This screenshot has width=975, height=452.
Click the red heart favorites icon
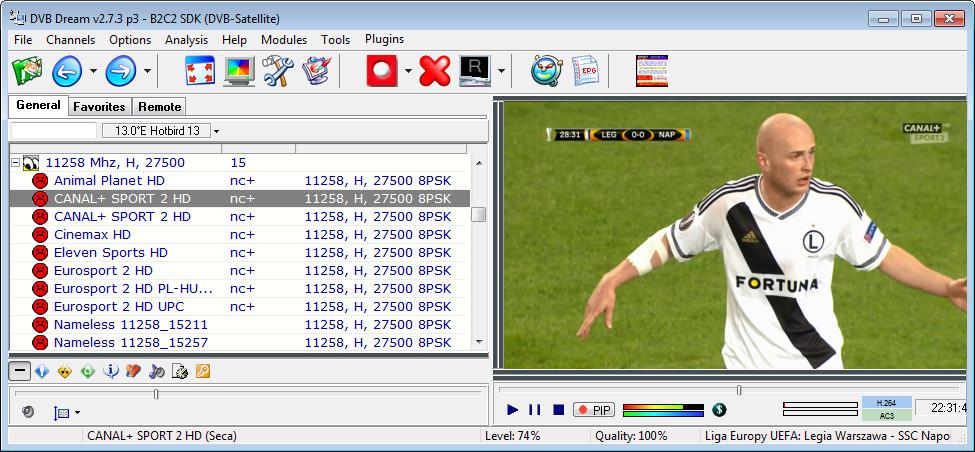click(134, 372)
